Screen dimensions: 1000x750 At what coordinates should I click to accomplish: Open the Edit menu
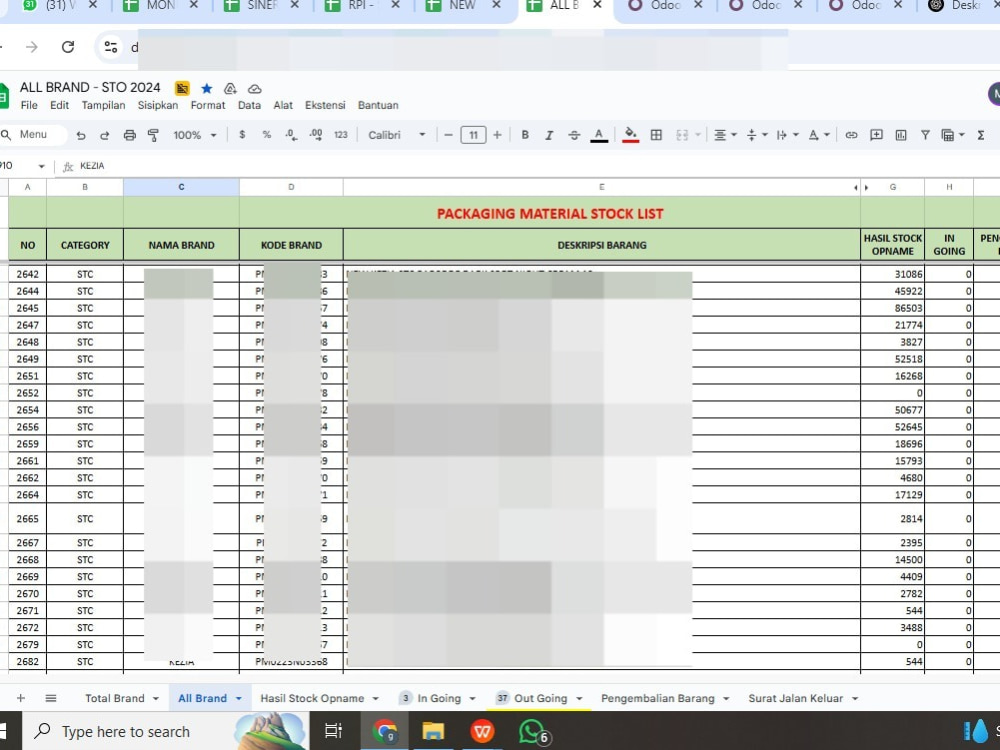point(59,105)
